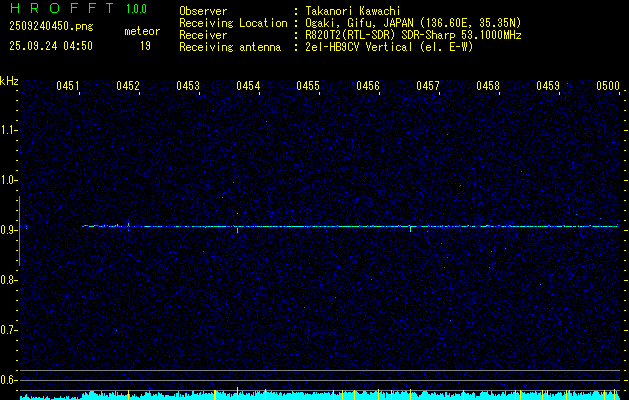
Task: Click the 1.0 frequency axis label
Action: coord(7,181)
